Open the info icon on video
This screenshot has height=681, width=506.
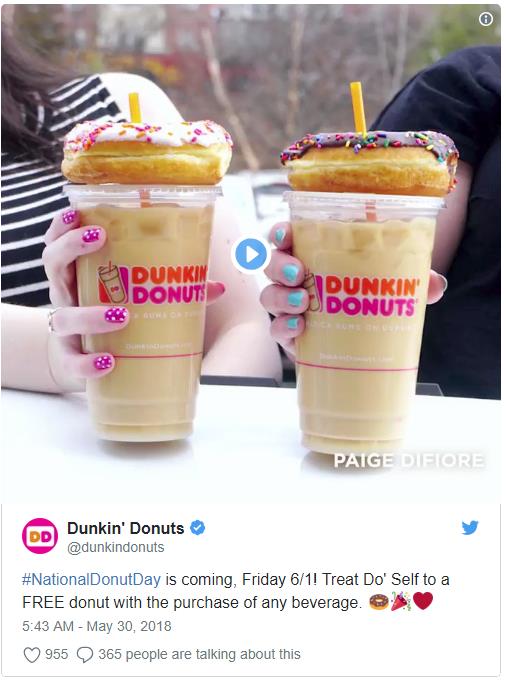[x=486, y=19]
